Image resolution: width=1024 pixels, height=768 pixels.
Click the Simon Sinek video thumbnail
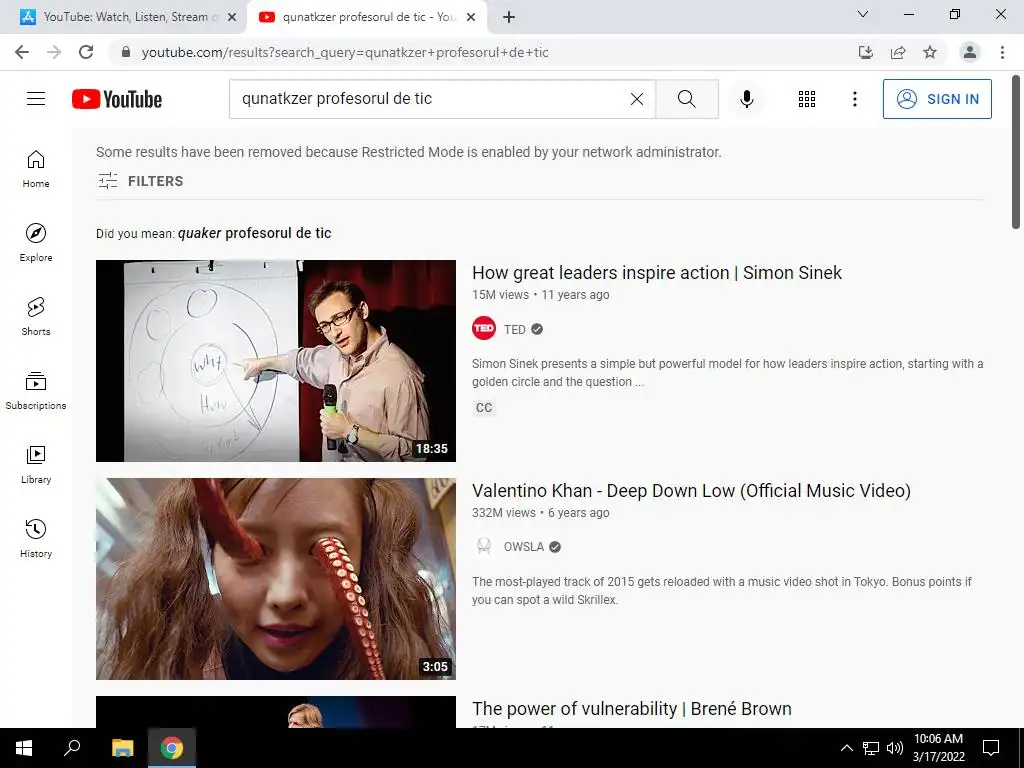tap(276, 360)
